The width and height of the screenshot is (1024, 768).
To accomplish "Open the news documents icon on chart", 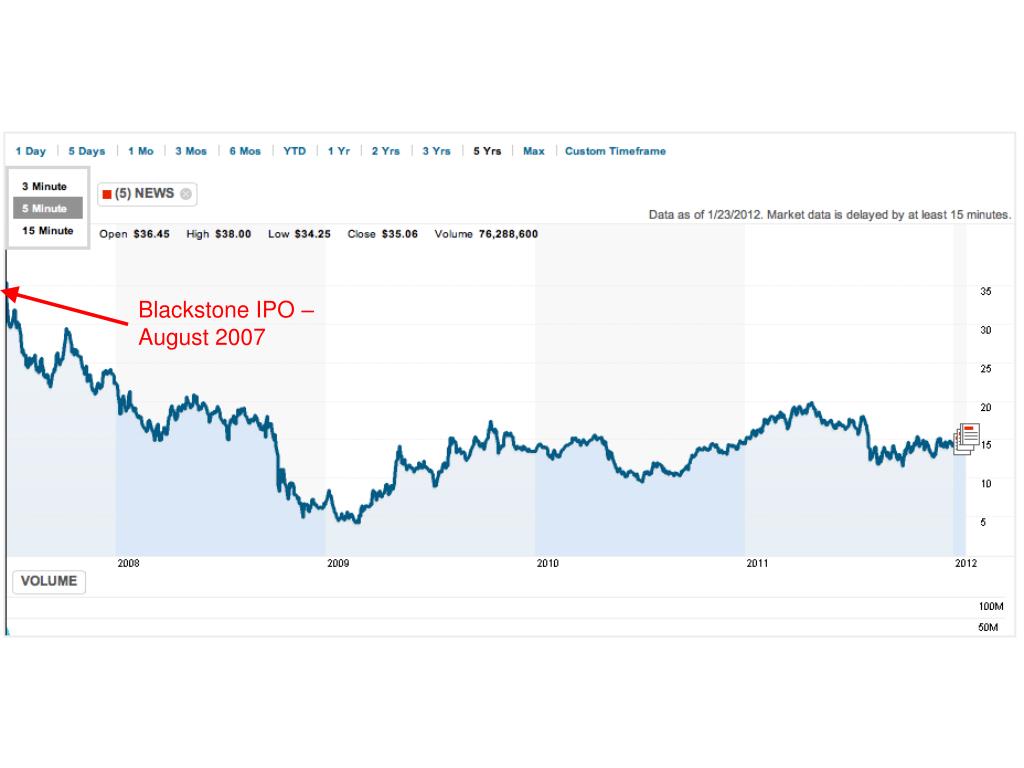I will coord(967,438).
